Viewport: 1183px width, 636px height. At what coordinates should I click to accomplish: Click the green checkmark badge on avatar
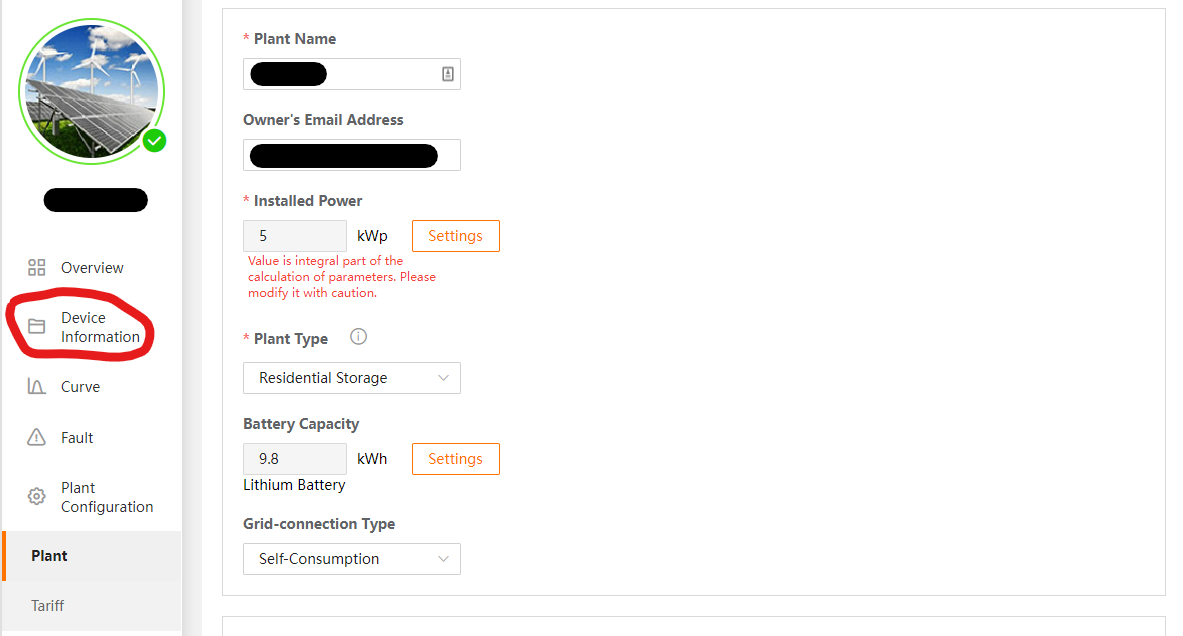pyautogui.click(x=154, y=141)
